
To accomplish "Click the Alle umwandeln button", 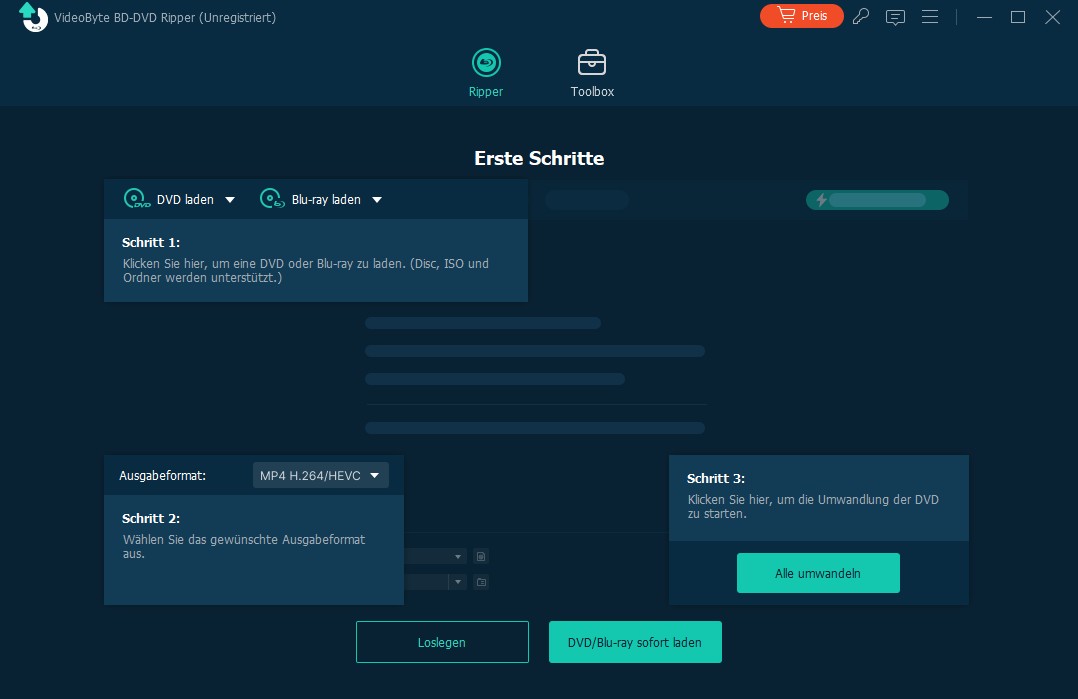I will [818, 573].
